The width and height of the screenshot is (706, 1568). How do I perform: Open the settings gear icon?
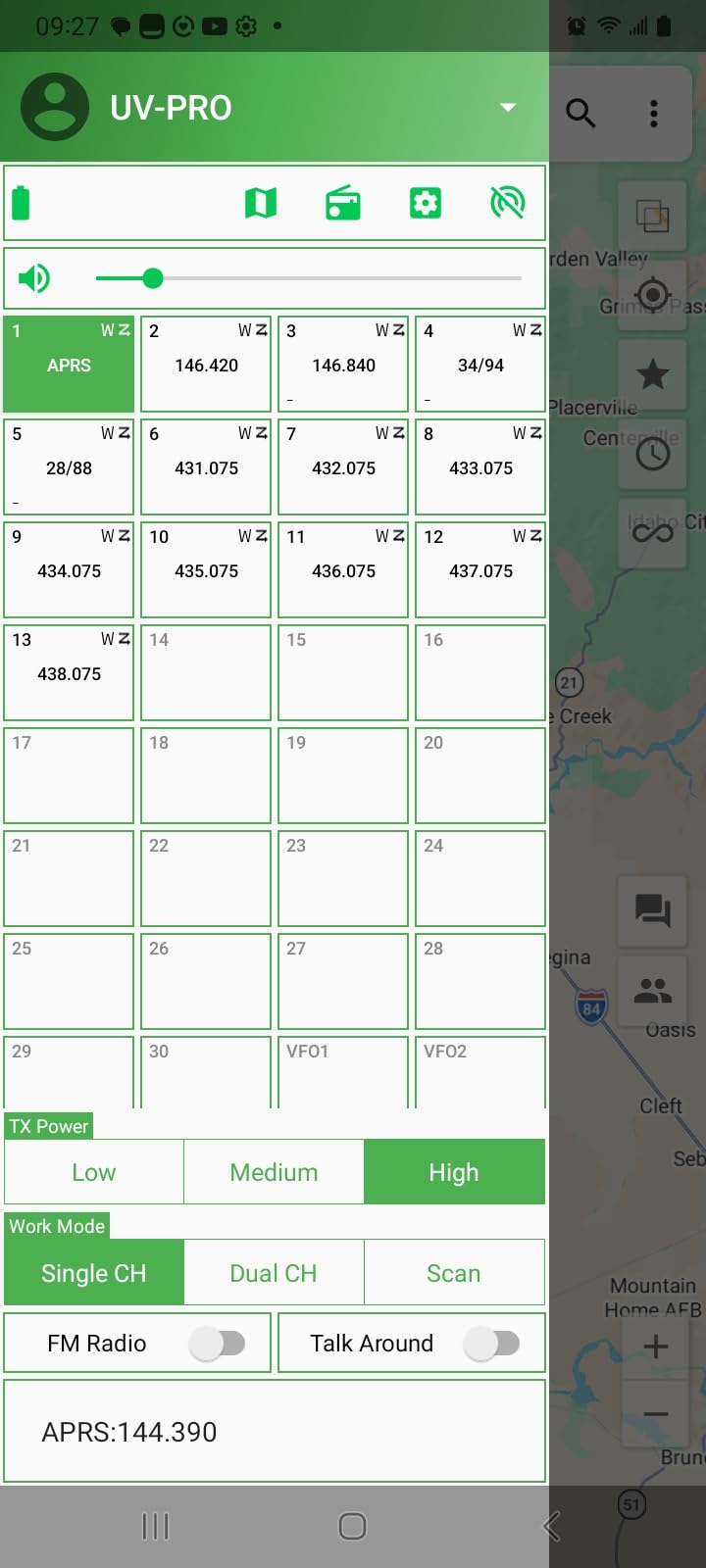coord(425,203)
